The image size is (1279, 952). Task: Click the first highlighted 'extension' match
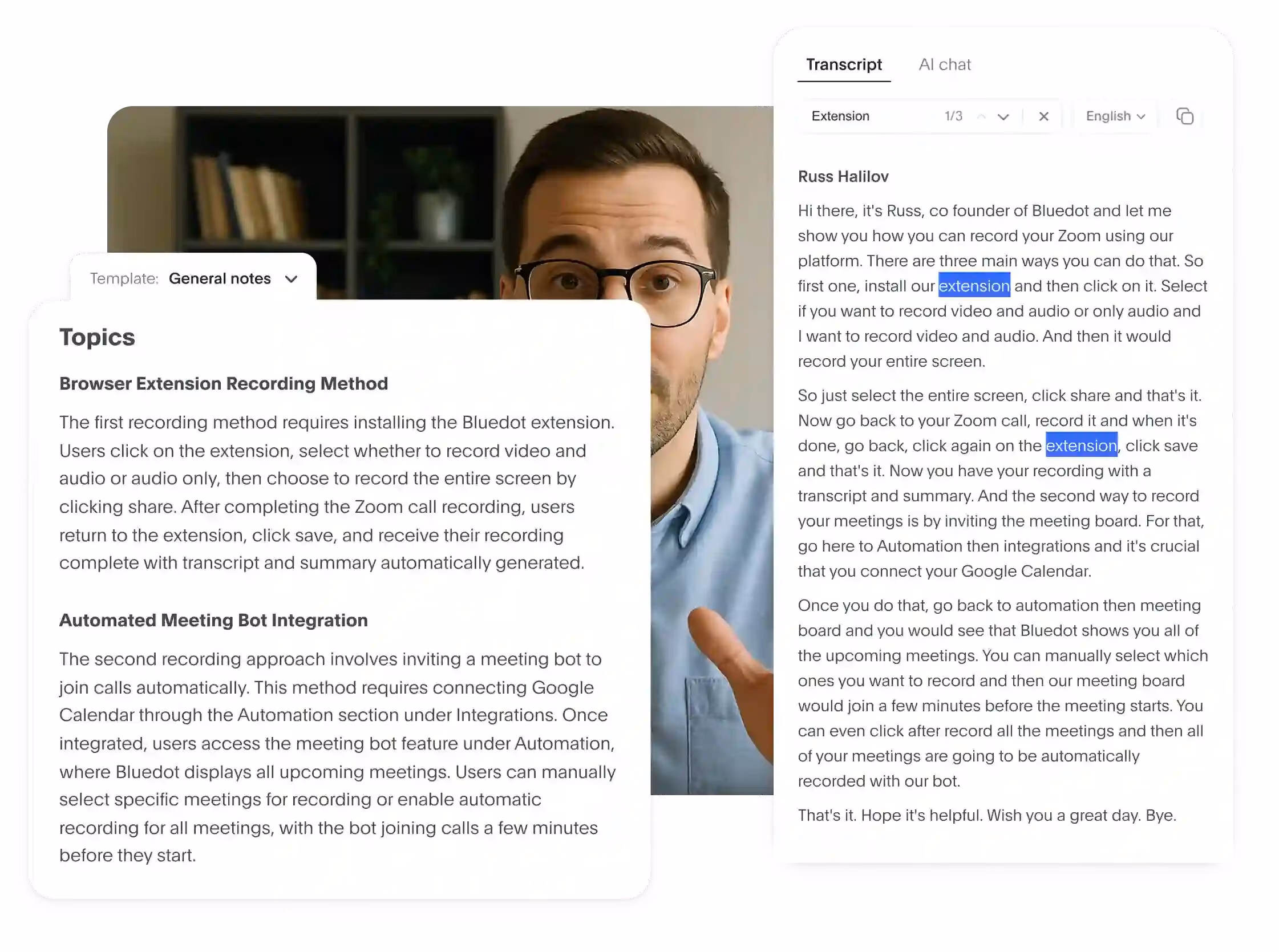tap(974, 285)
